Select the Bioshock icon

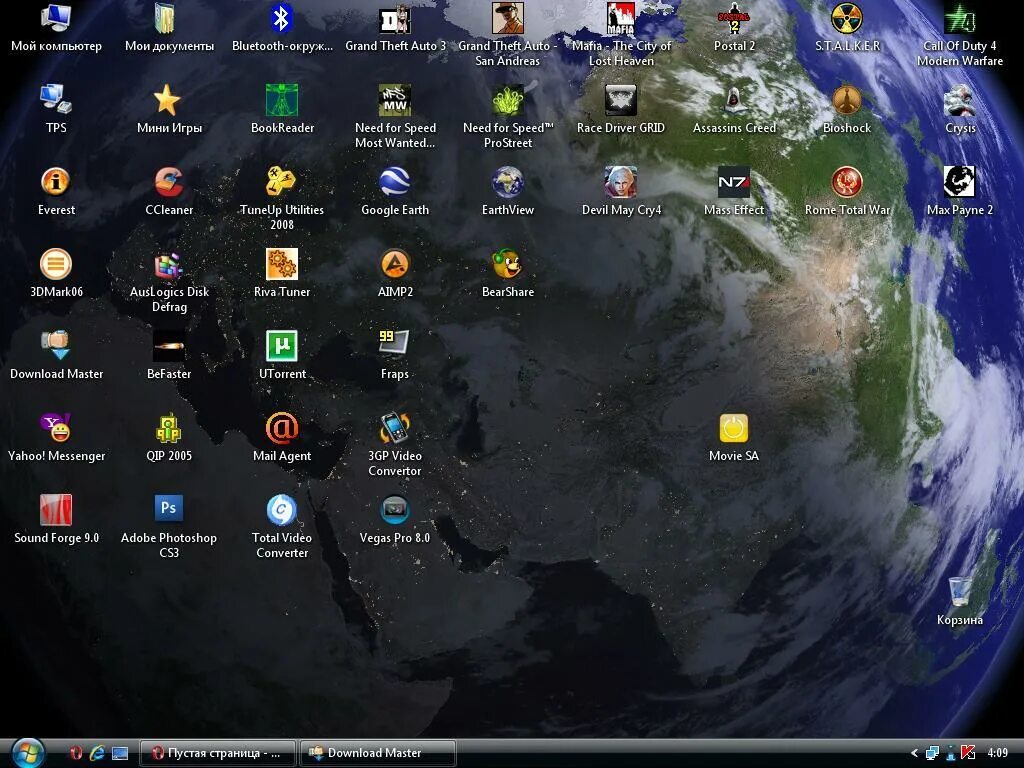pos(847,100)
